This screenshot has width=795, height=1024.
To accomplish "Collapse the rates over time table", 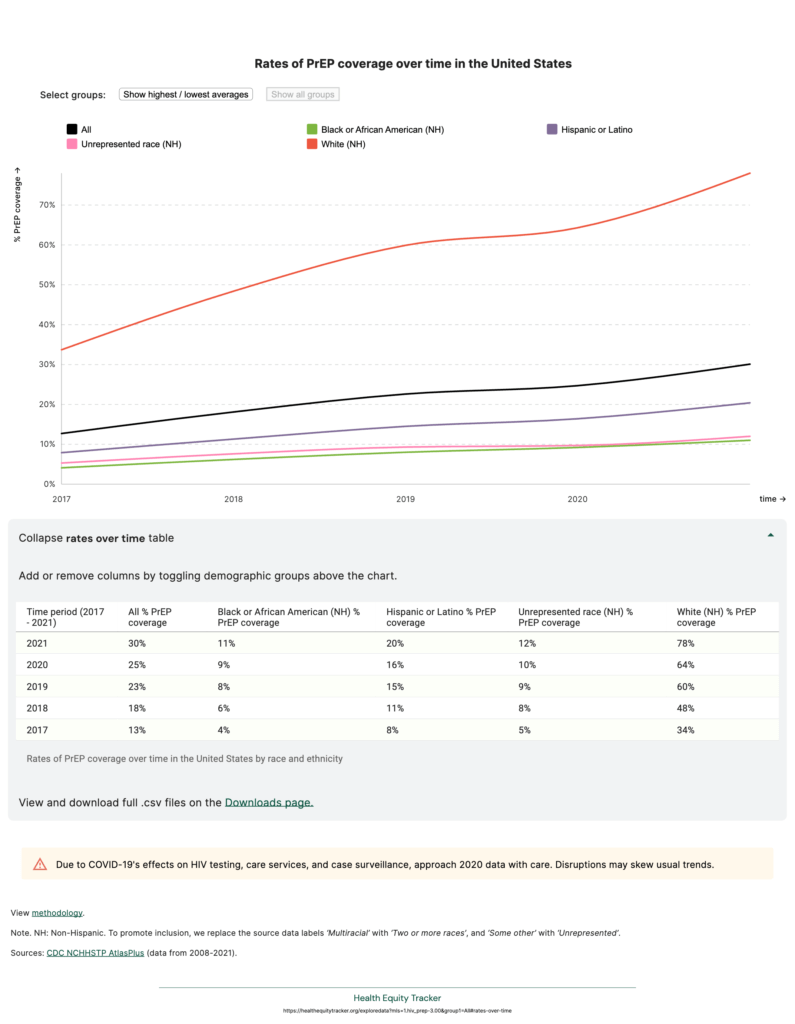I will (x=94, y=537).
